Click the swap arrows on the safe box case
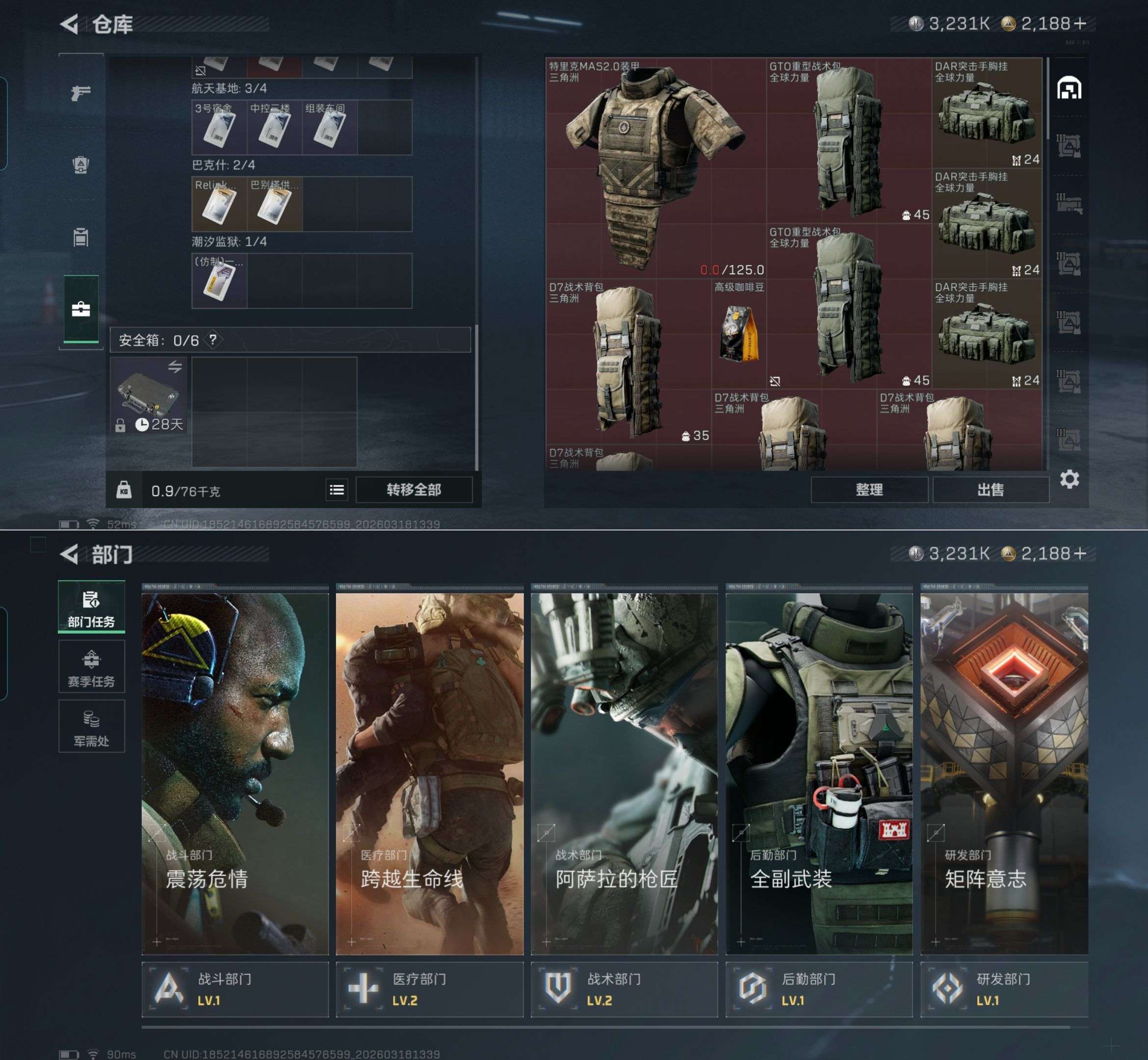This screenshot has width=1148, height=1060. click(x=175, y=367)
